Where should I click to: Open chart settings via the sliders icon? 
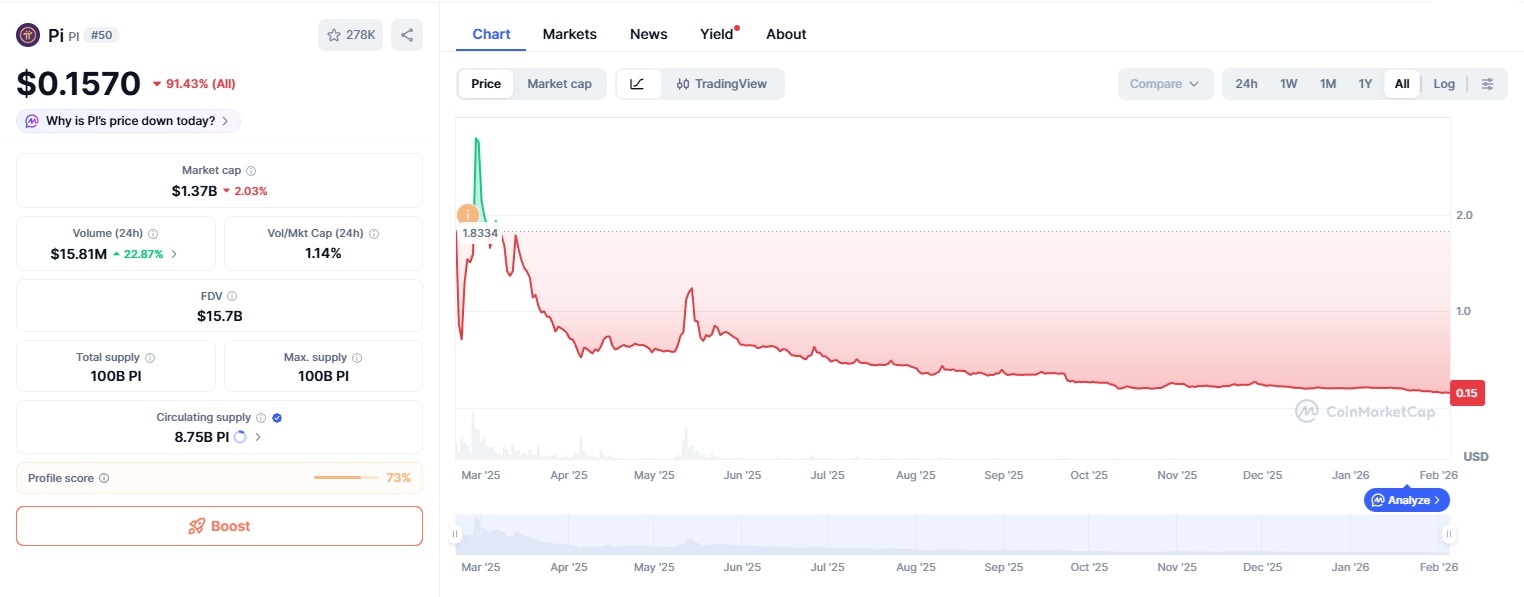(1488, 84)
